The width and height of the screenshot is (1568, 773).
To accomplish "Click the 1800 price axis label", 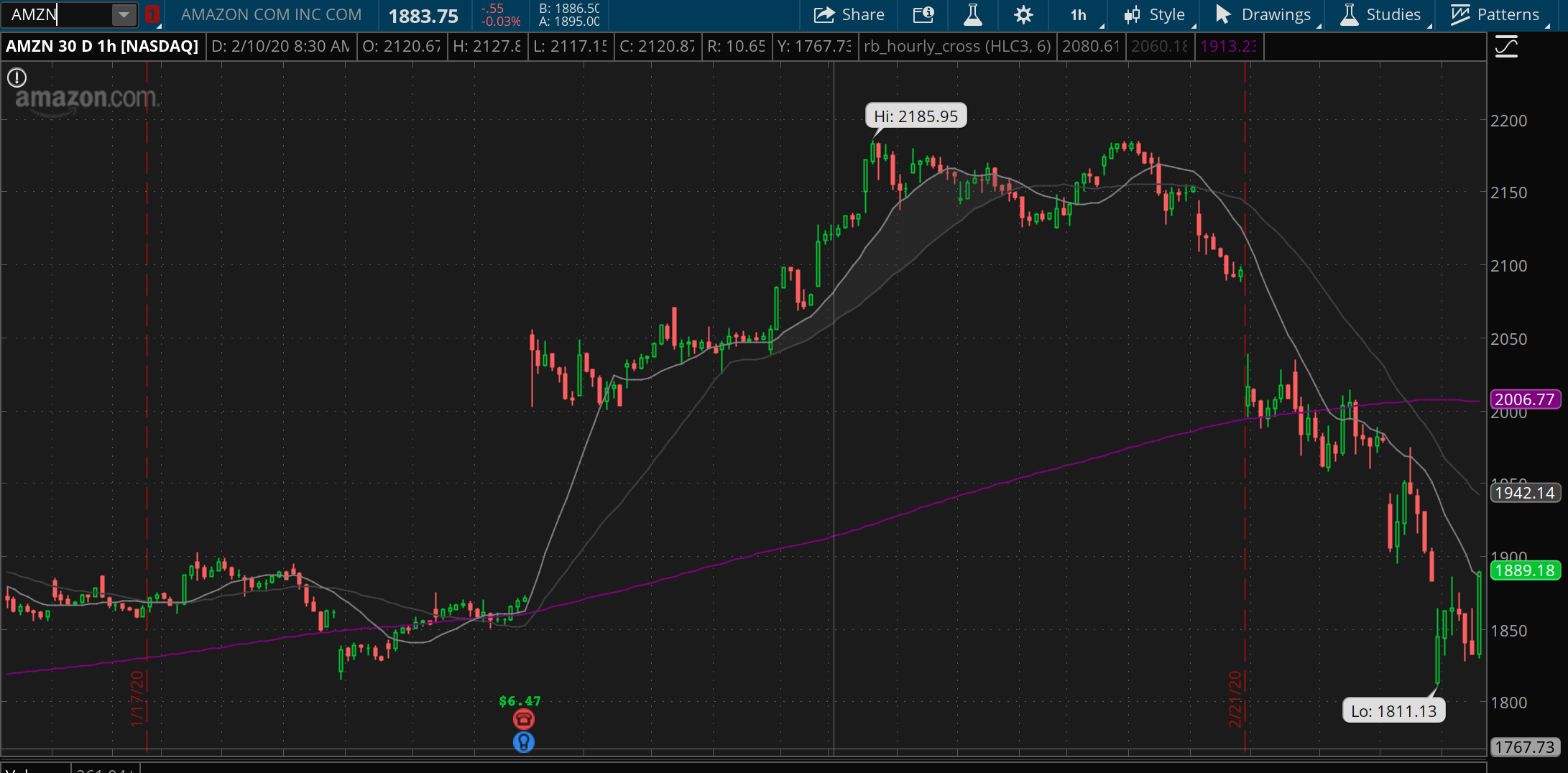I will (x=1509, y=703).
